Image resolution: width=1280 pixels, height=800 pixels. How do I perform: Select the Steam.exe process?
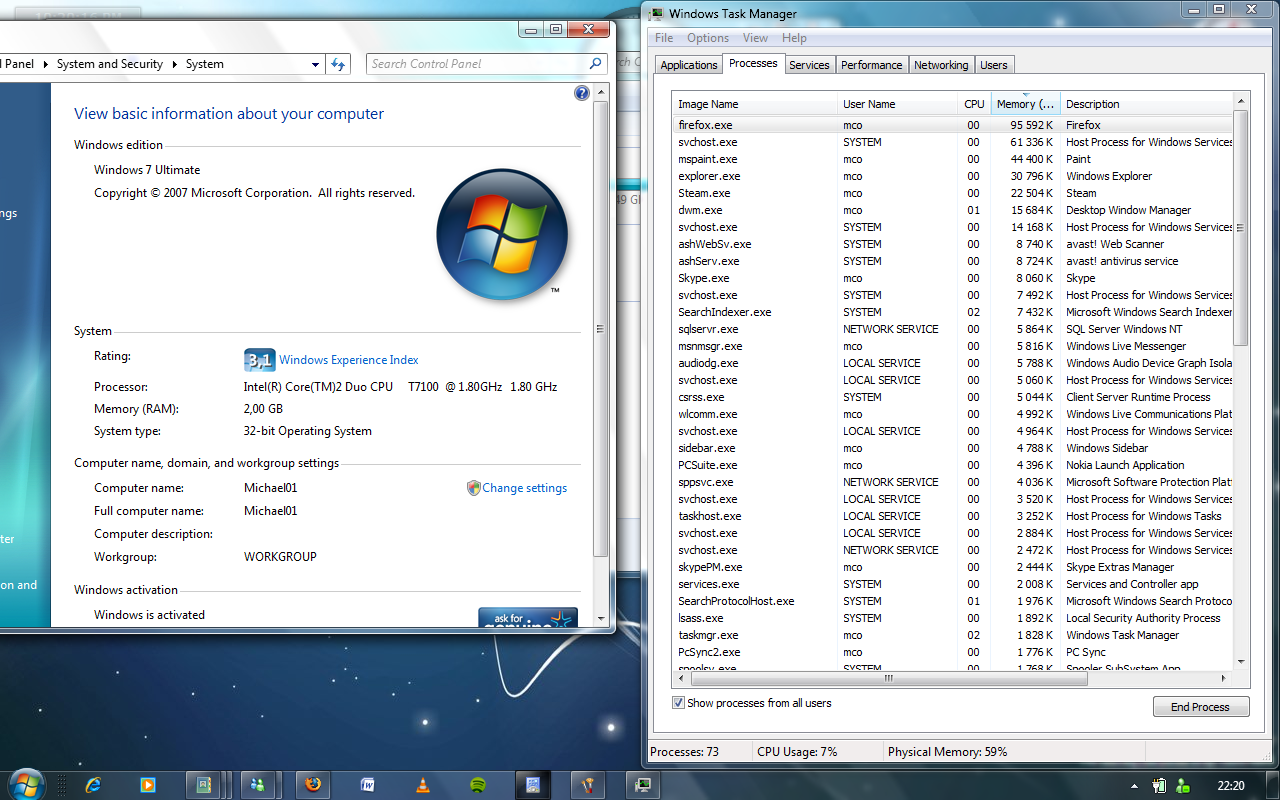[953, 193]
